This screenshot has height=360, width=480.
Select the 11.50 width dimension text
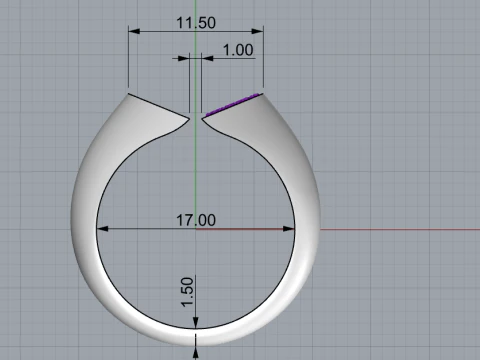click(x=196, y=23)
